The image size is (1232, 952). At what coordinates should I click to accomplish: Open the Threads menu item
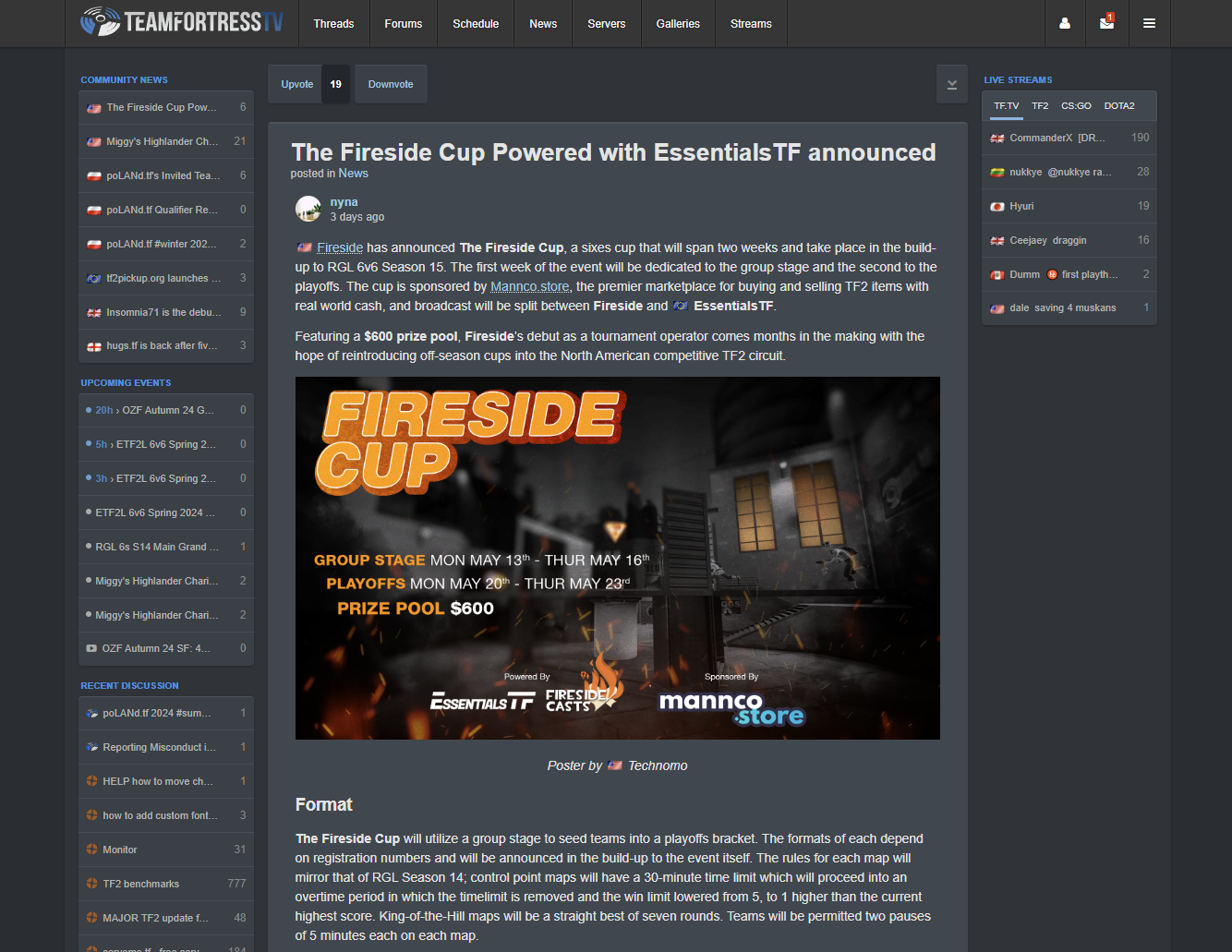tap(333, 23)
